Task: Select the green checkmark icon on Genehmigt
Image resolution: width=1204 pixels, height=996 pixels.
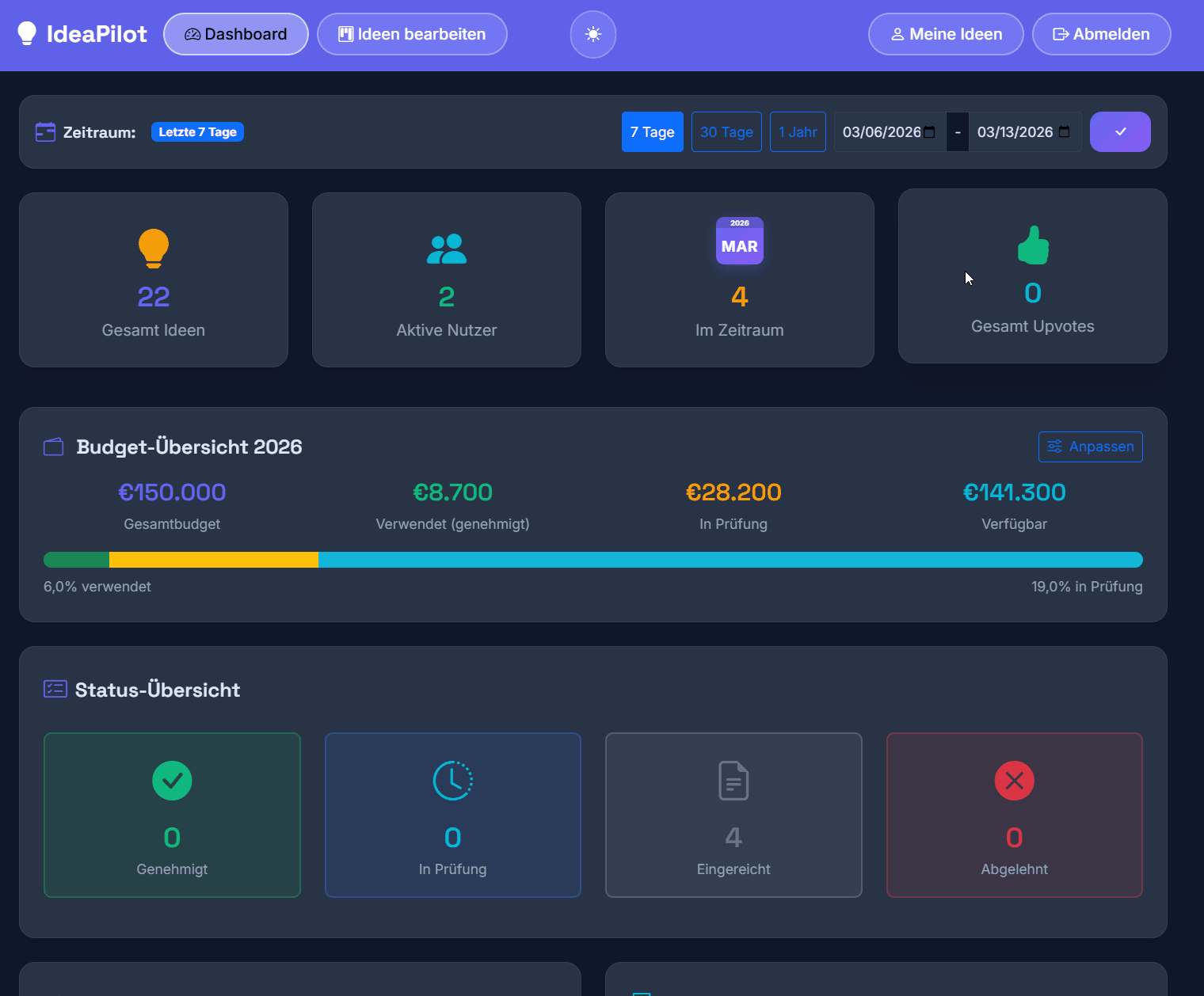Action: [172, 781]
